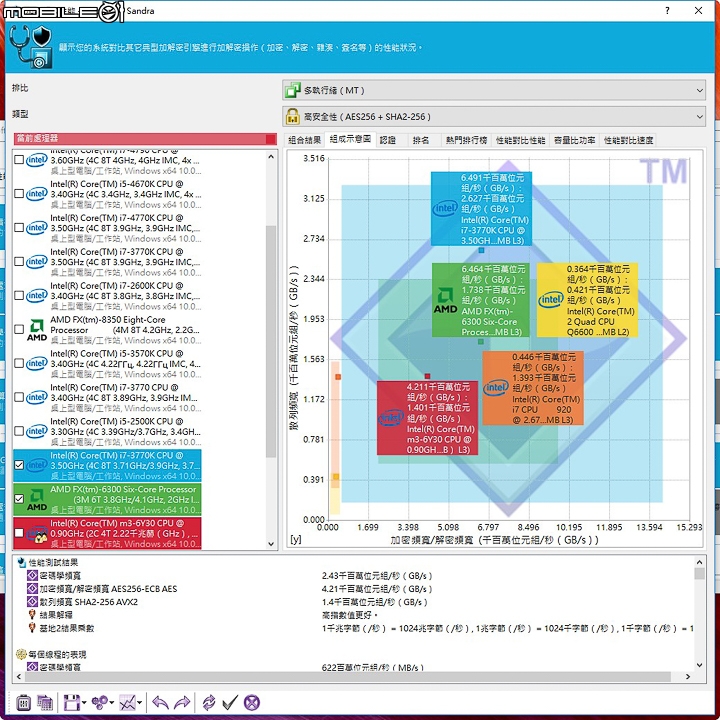
Task: Click the red m3-6Y30 result card in chart
Action: click(x=428, y=418)
